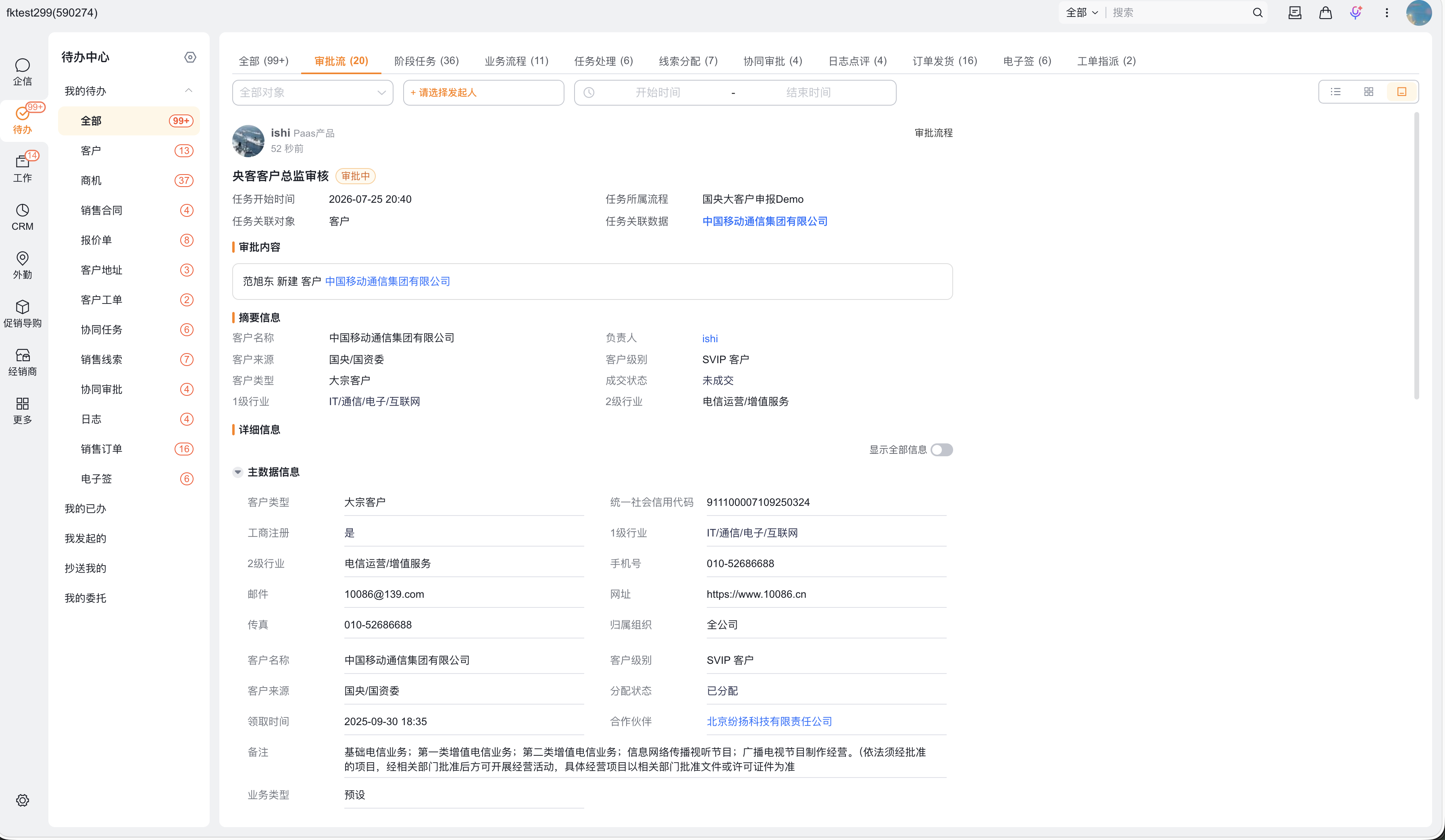Open the 外勤 field-work sidebar icon
1445x840 pixels.
click(x=22, y=266)
